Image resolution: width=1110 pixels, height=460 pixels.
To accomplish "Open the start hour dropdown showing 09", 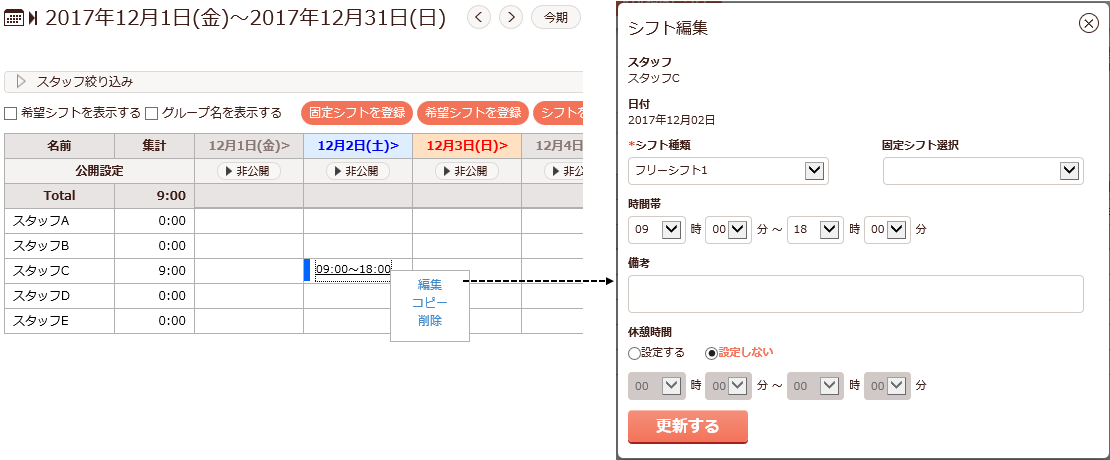I will point(656,229).
